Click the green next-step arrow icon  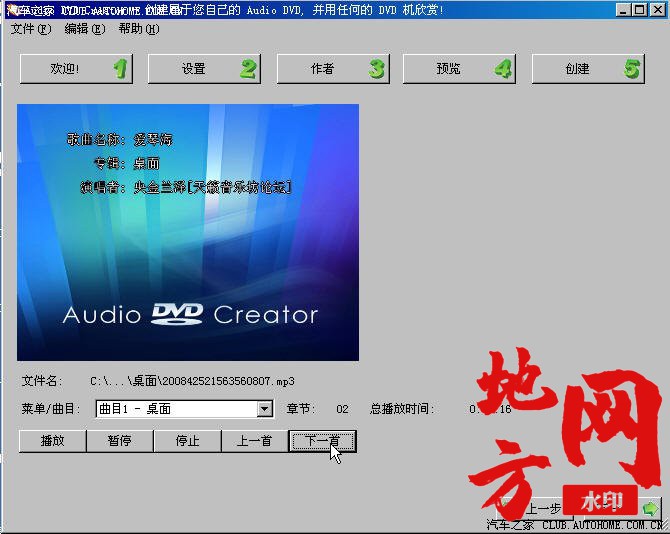click(650, 508)
